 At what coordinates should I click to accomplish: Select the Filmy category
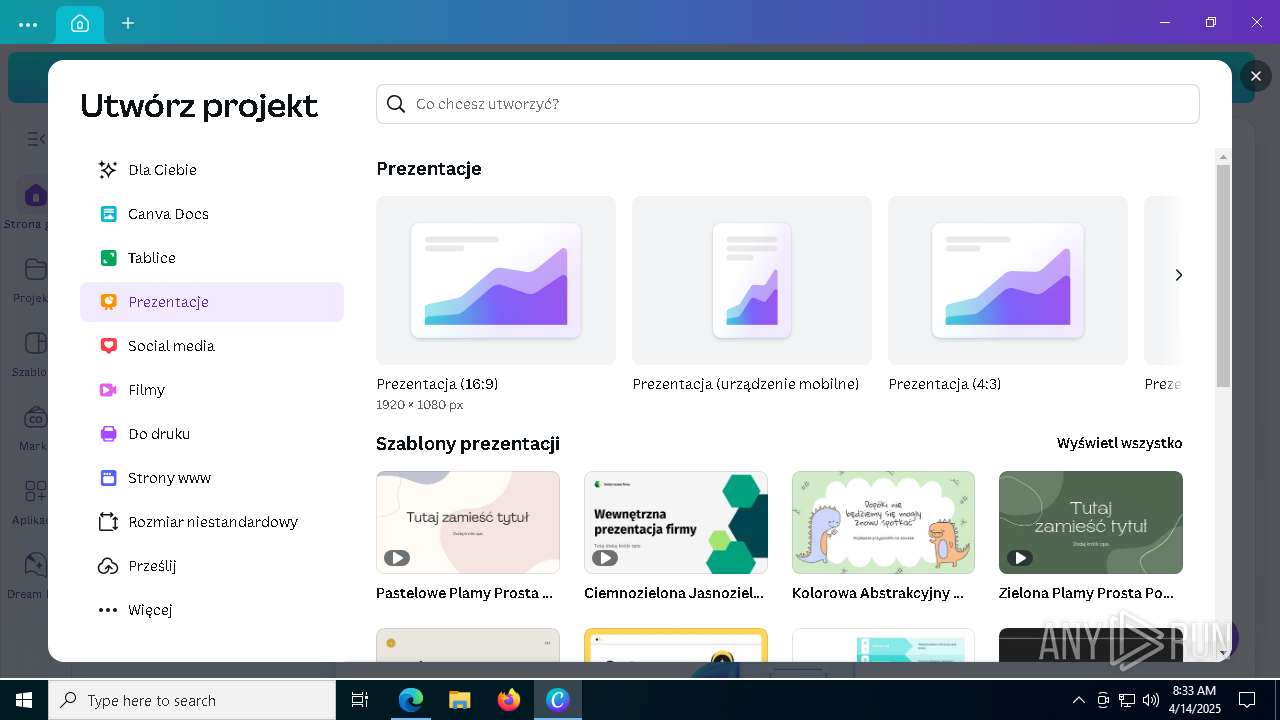pos(211,390)
